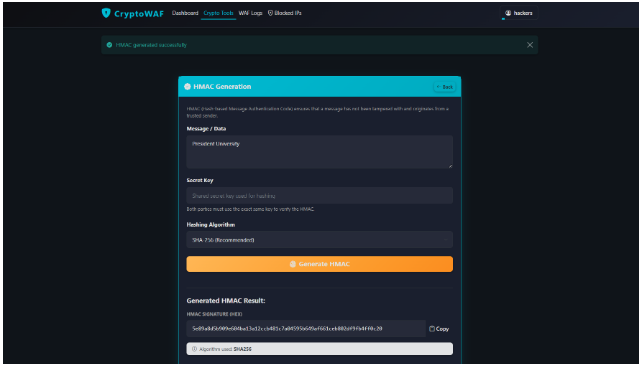Click the 'Secret Key' label

(x=200, y=180)
